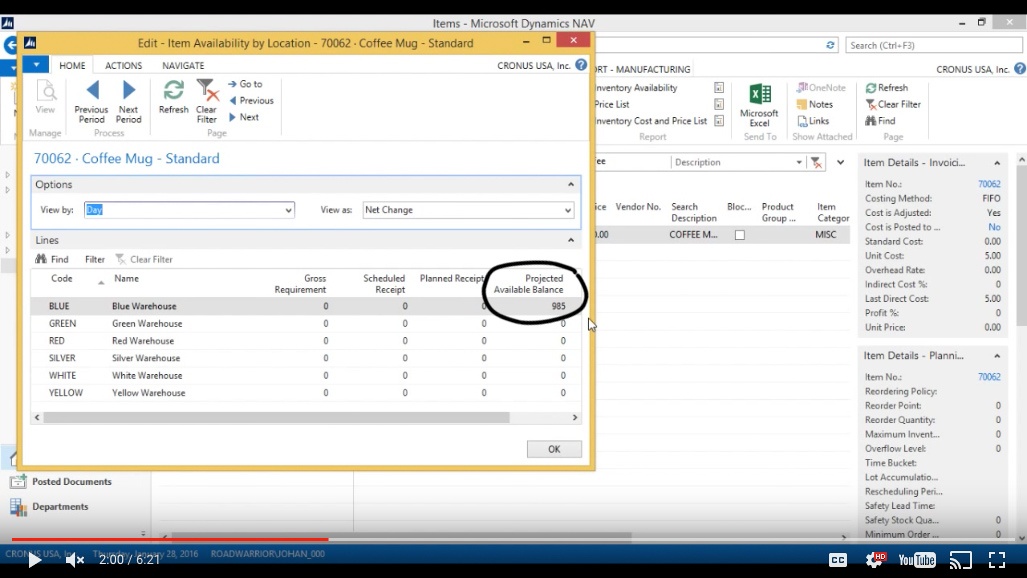The height and width of the screenshot is (578, 1027).
Task: Select the Red Warehouse name cell
Action: coord(143,341)
